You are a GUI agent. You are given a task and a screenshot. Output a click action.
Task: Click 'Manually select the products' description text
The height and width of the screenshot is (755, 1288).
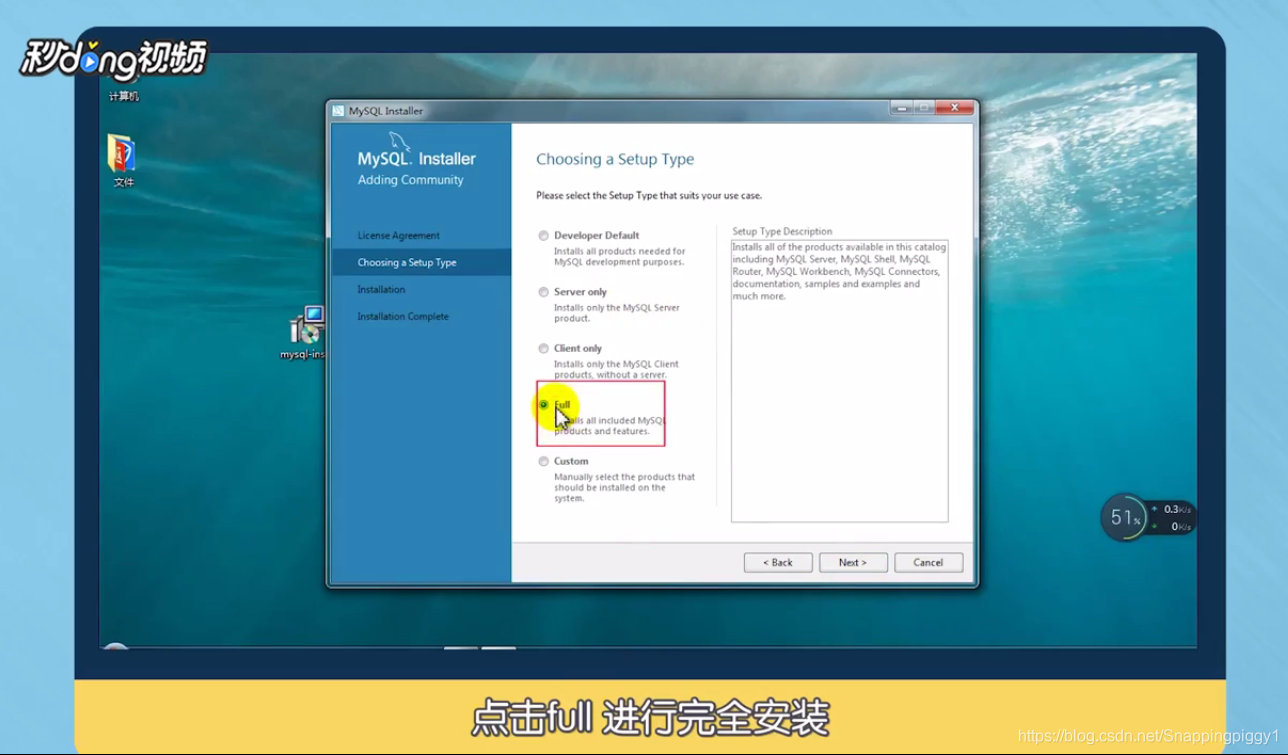(x=624, y=488)
